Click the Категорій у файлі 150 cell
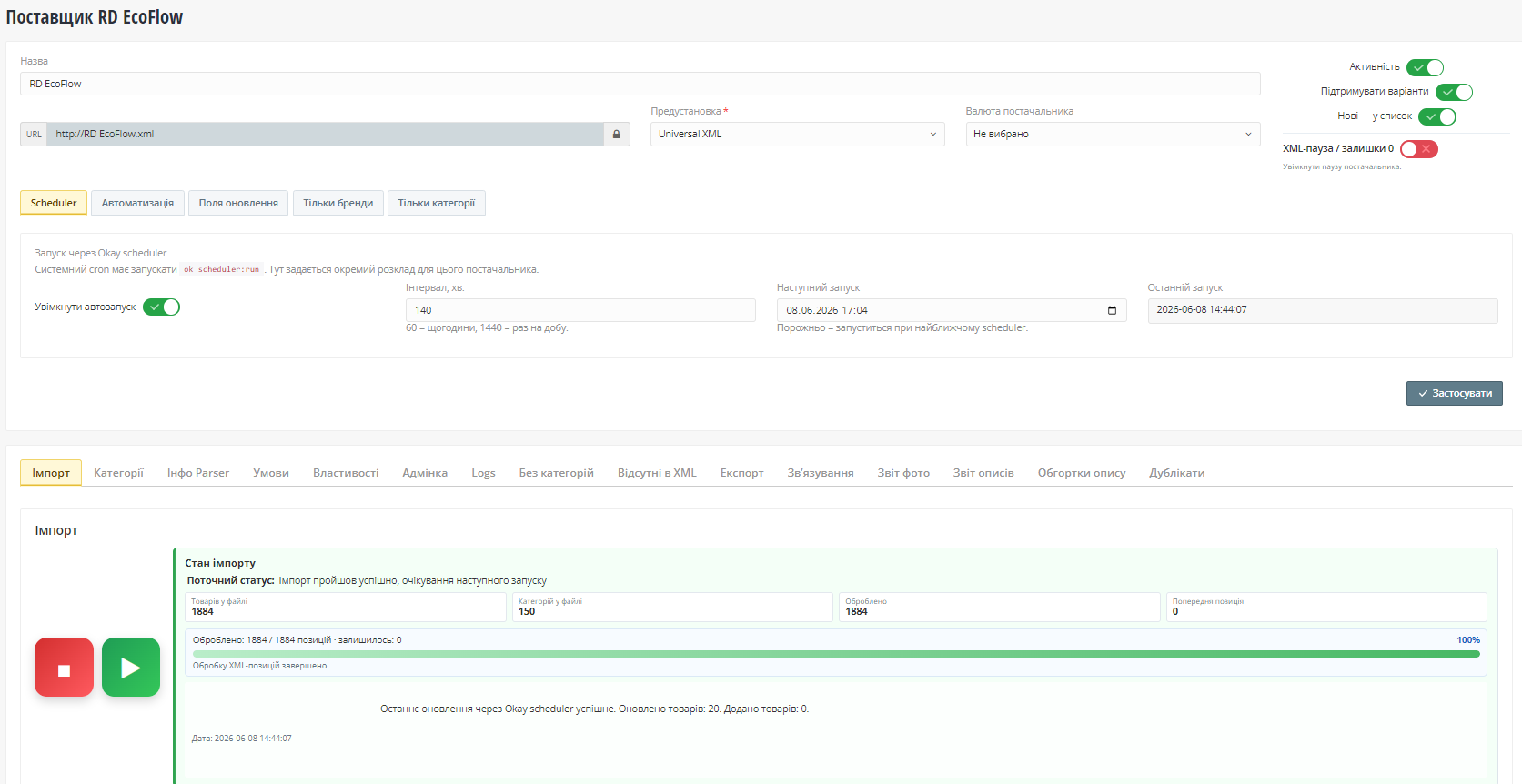This screenshot has height=784, width=1522. click(672, 607)
